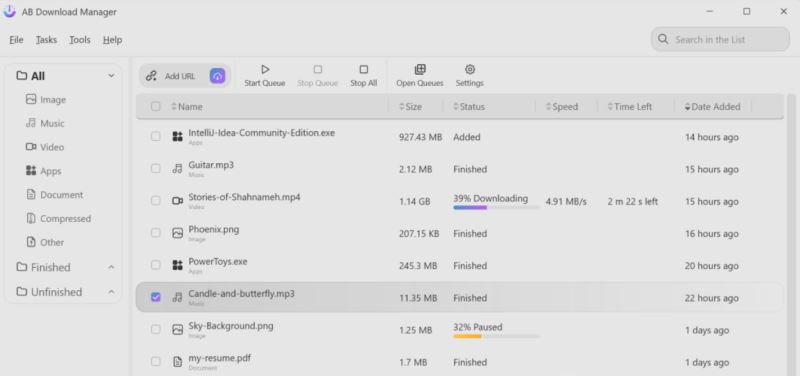Screen dimensions: 800x376
Task: Open the Tools menu
Action: click(80, 40)
